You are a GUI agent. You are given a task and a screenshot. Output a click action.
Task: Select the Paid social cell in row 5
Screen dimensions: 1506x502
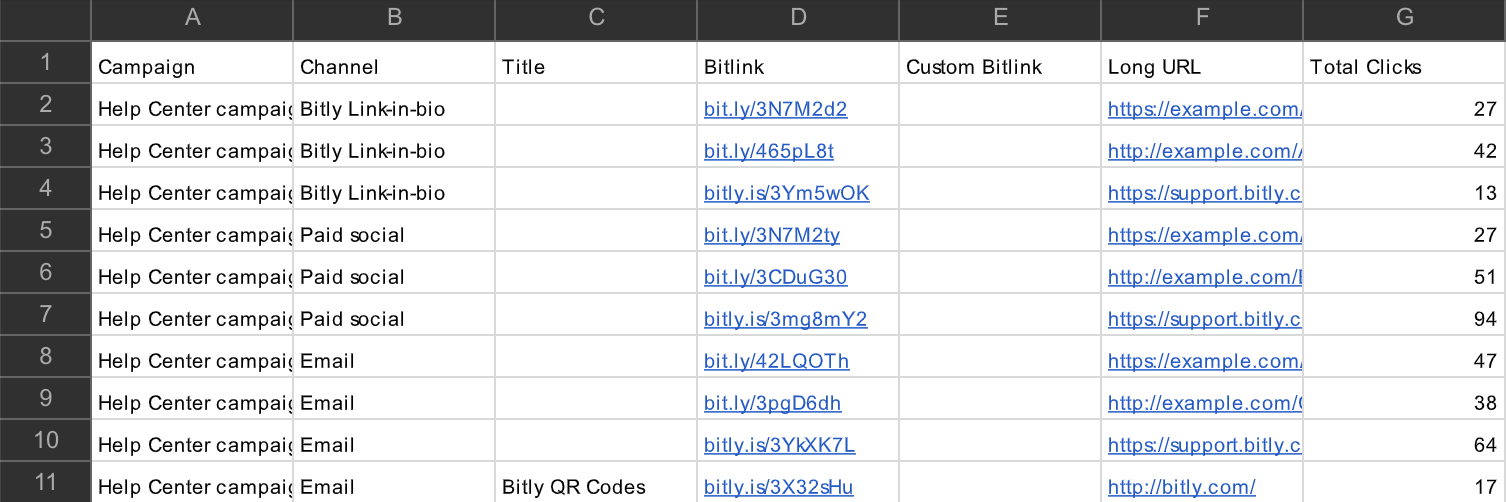394,230
